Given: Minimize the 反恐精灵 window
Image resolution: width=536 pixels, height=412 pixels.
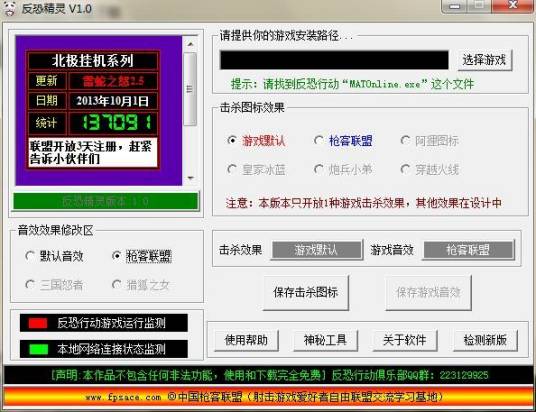Looking at the screenshot, I should tap(454, 6).
